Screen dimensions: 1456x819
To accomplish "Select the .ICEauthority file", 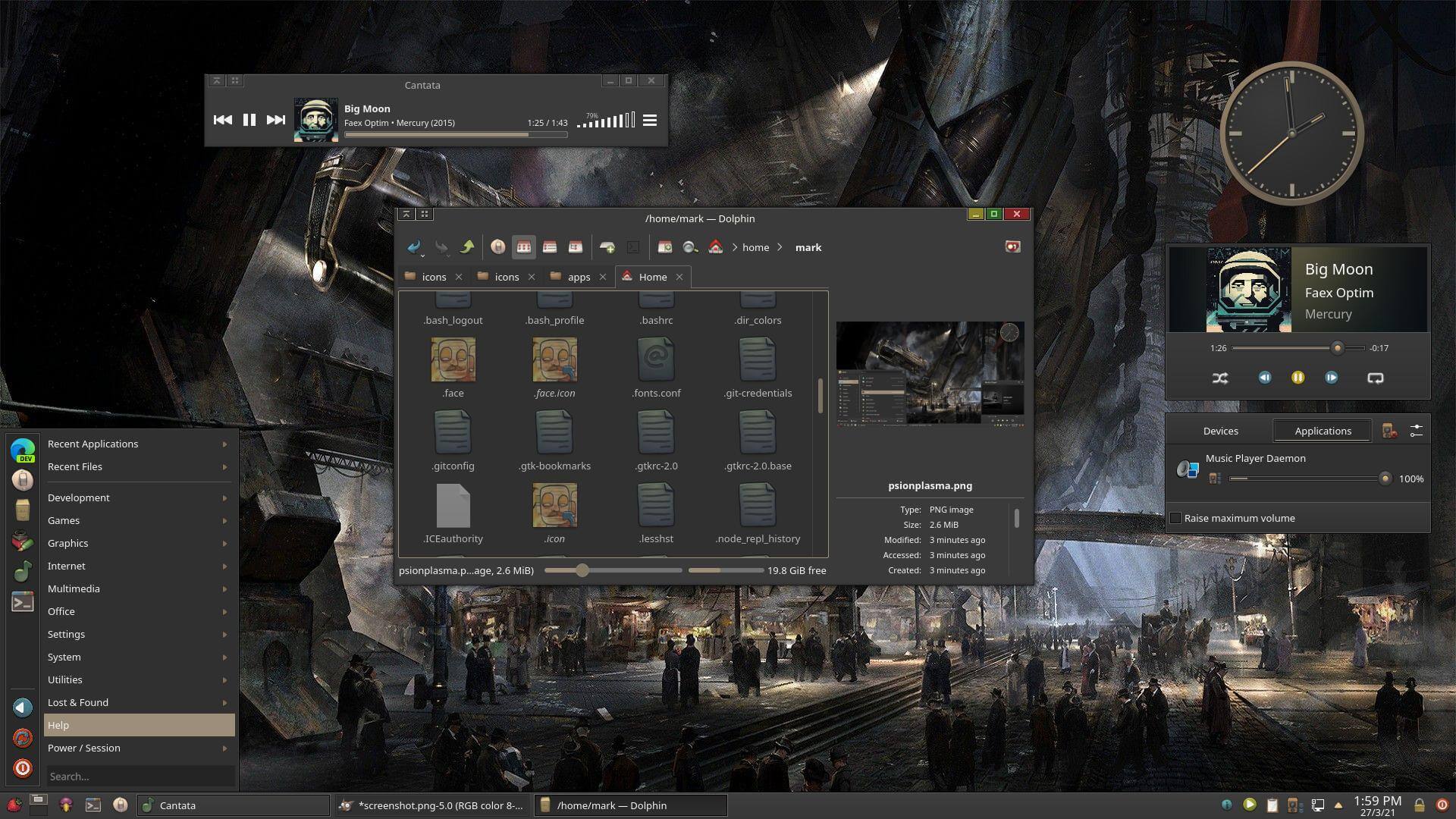I will 453,513.
